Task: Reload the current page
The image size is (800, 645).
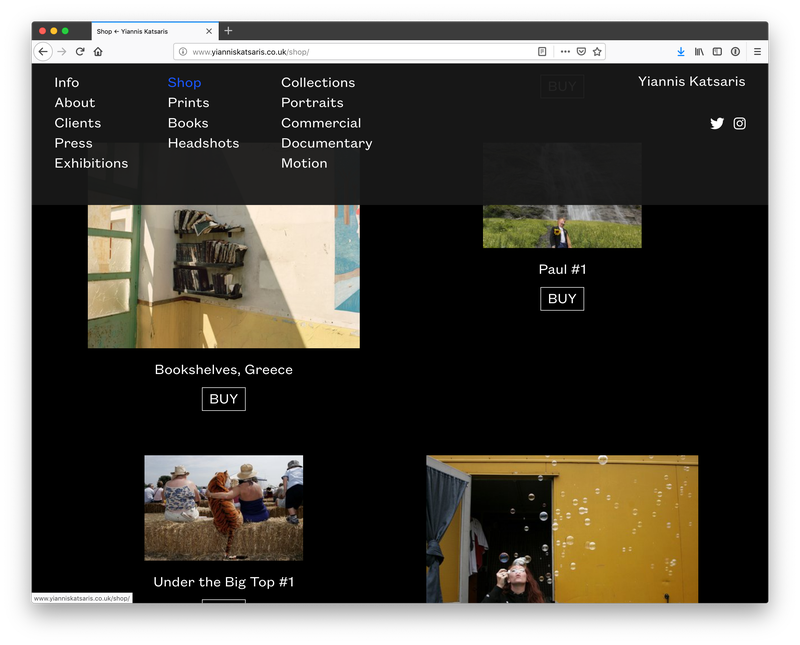Action: pyautogui.click(x=80, y=52)
